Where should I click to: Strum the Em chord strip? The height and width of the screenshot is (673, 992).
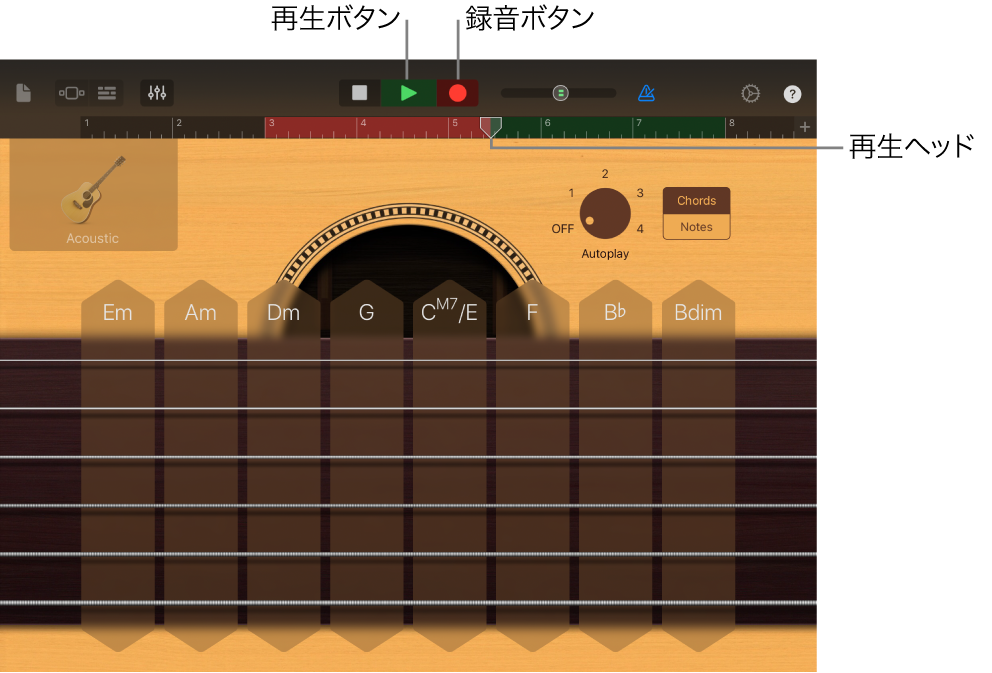coord(118,466)
